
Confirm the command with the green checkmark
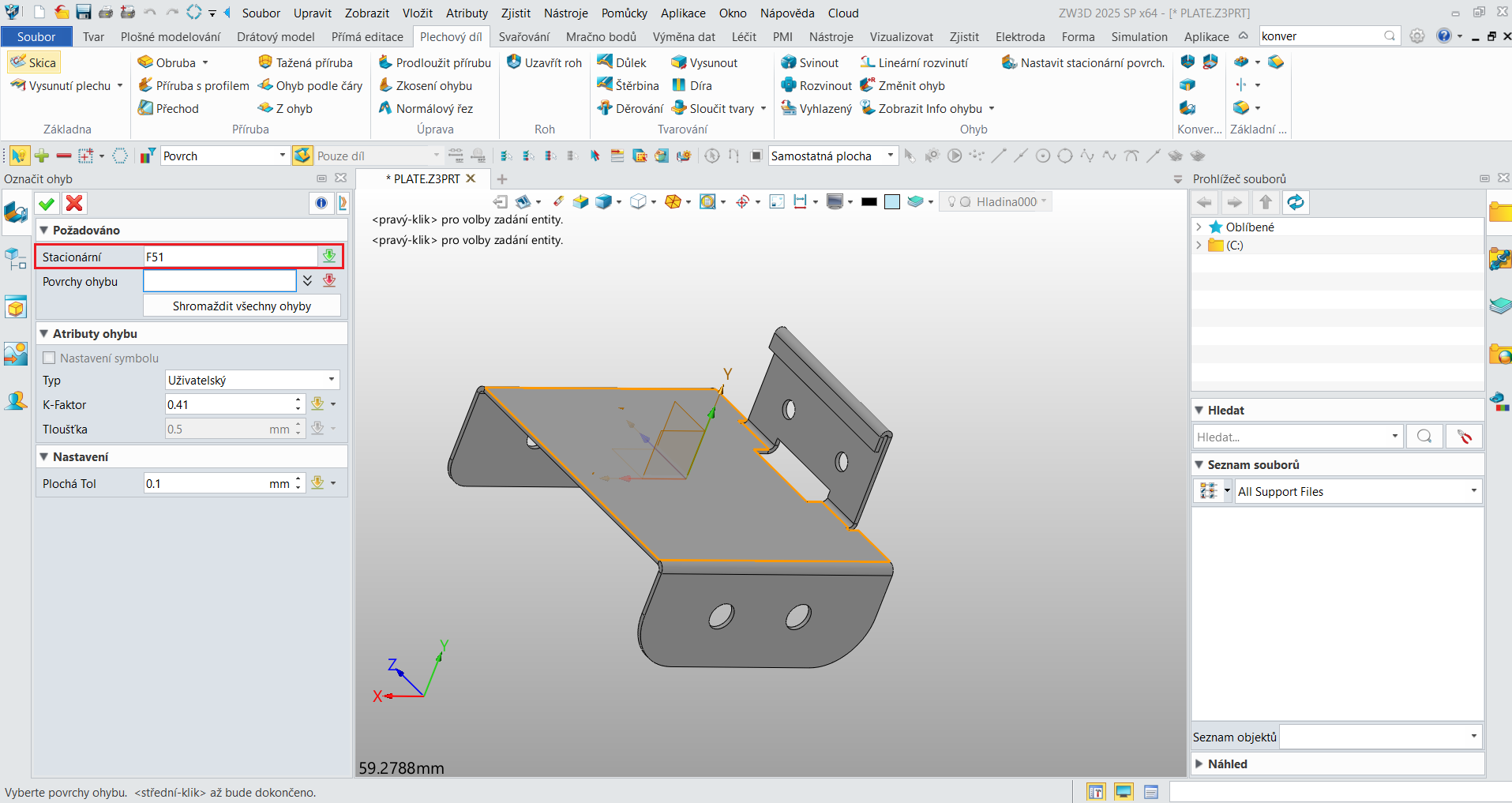pos(47,204)
